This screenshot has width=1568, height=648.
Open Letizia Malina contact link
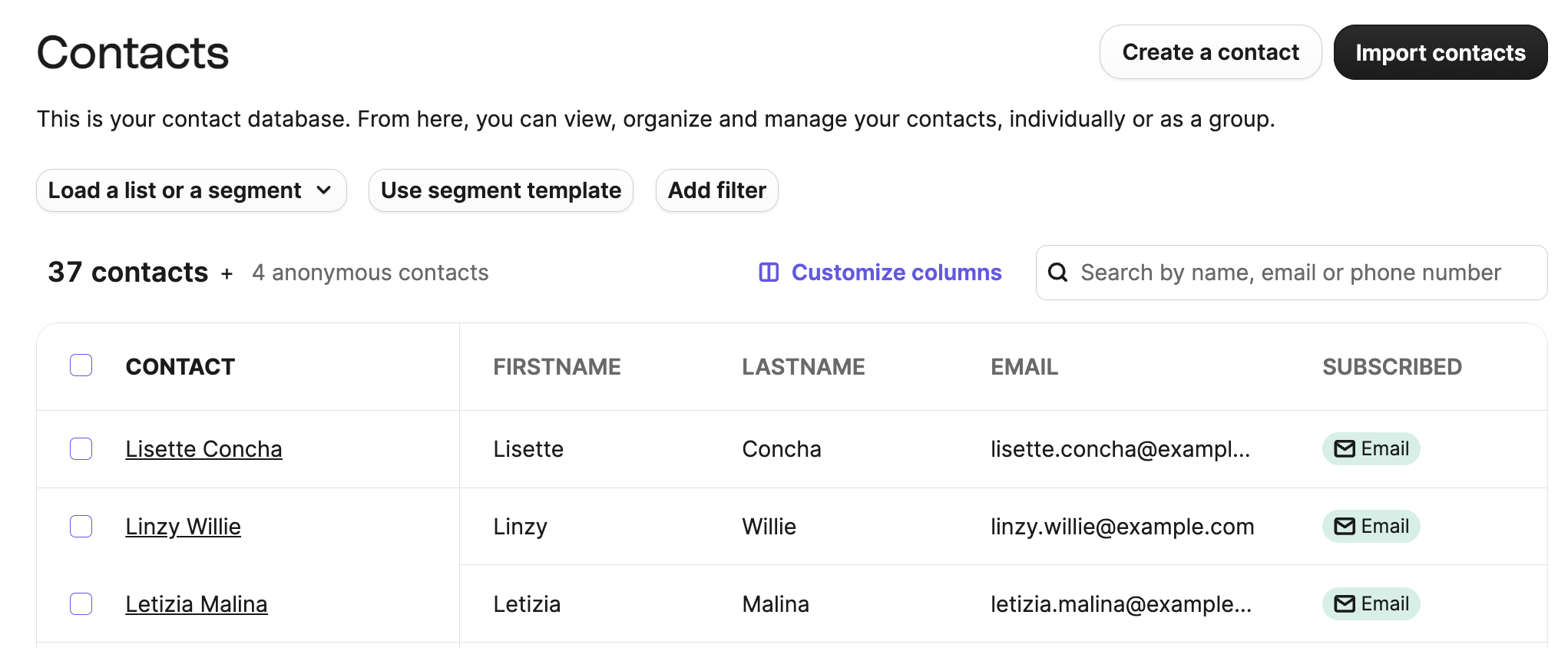click(x=197, y=604)
